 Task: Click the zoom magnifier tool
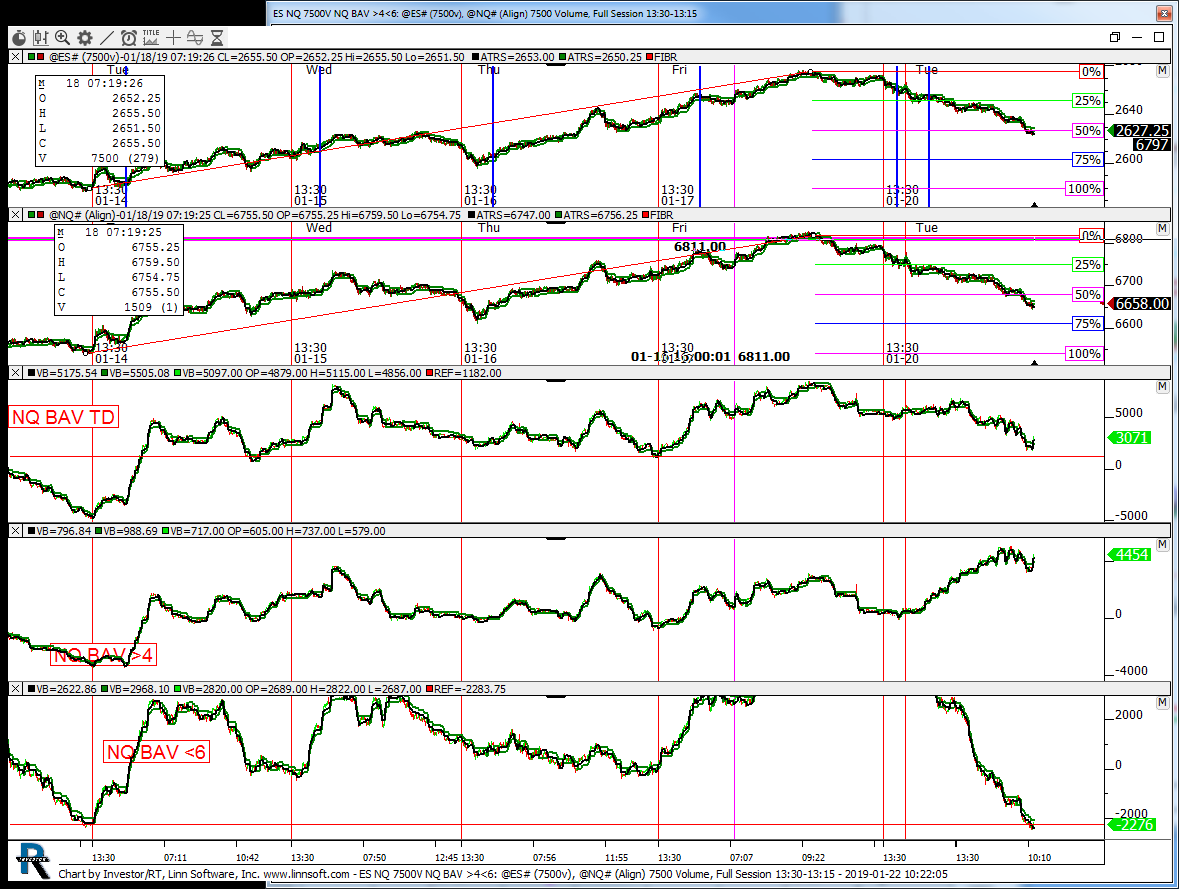coord(62,38)
